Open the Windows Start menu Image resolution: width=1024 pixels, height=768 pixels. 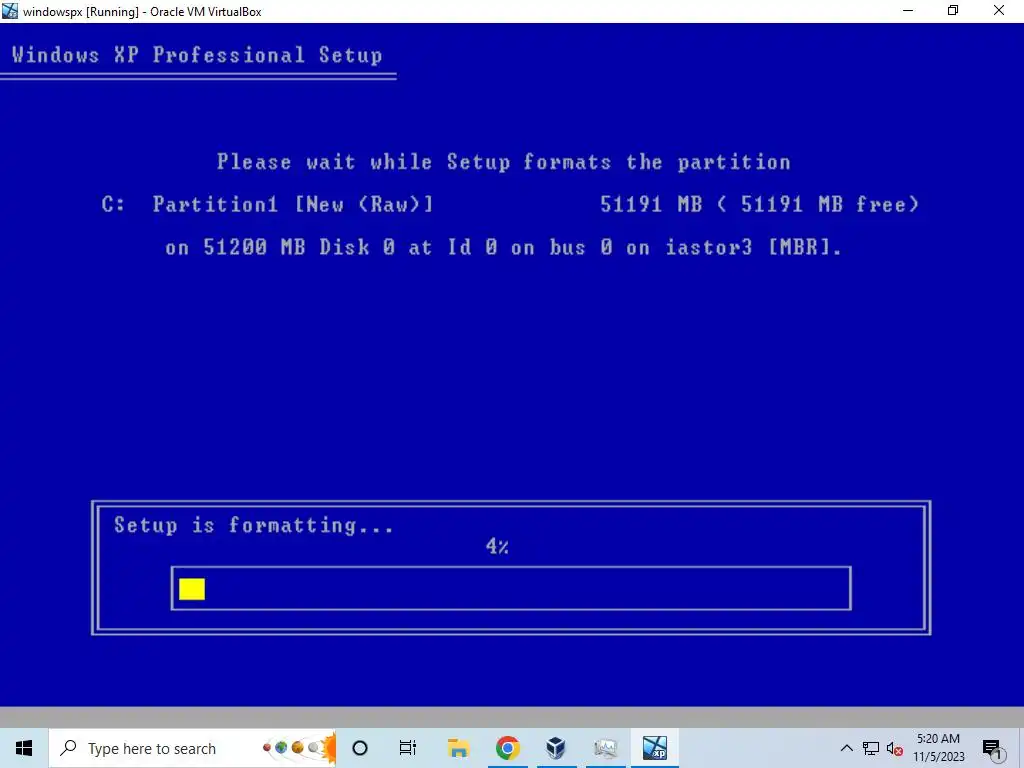click(24, 748)
